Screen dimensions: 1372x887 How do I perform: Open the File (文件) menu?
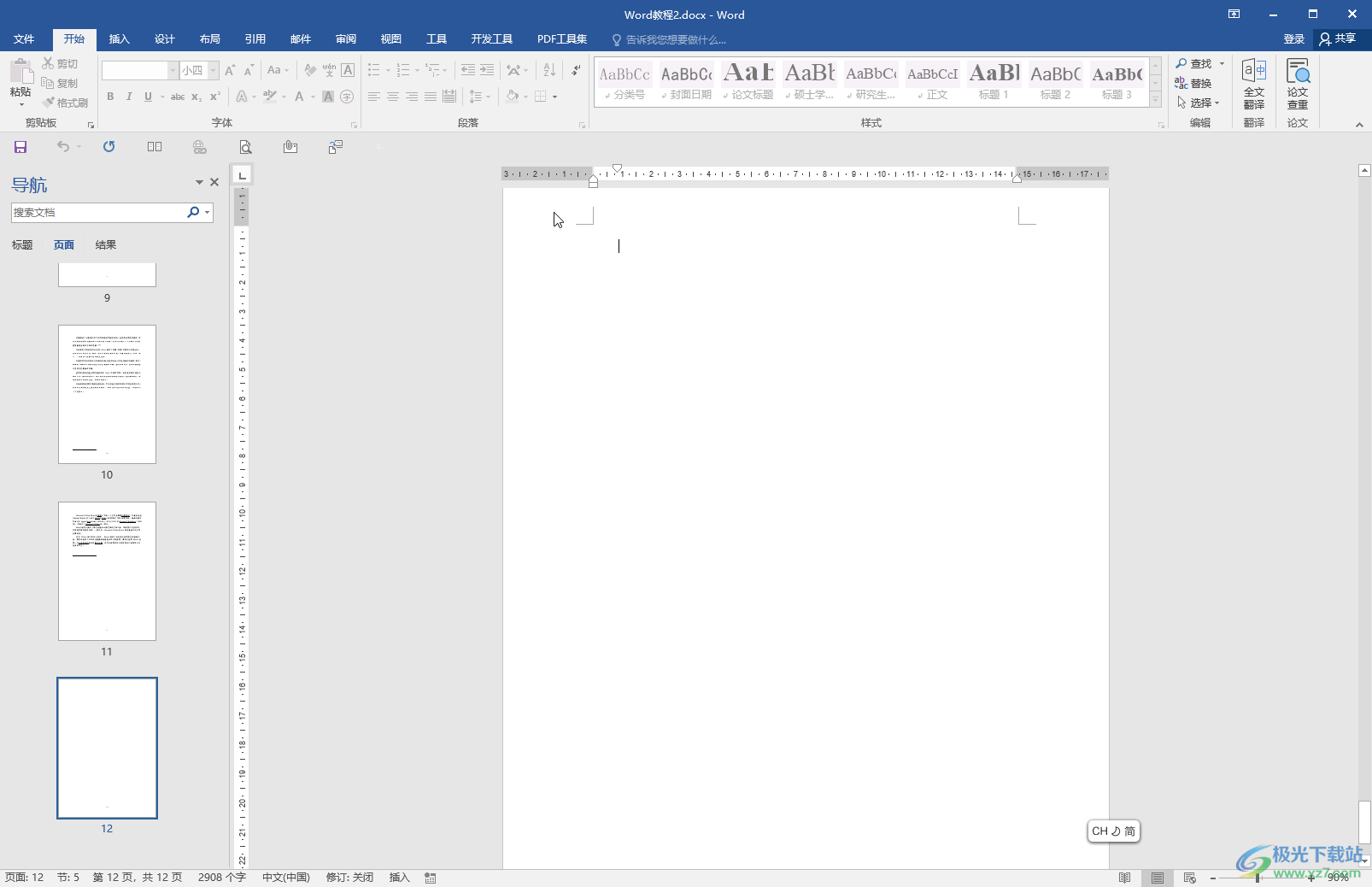click(24, 39)
